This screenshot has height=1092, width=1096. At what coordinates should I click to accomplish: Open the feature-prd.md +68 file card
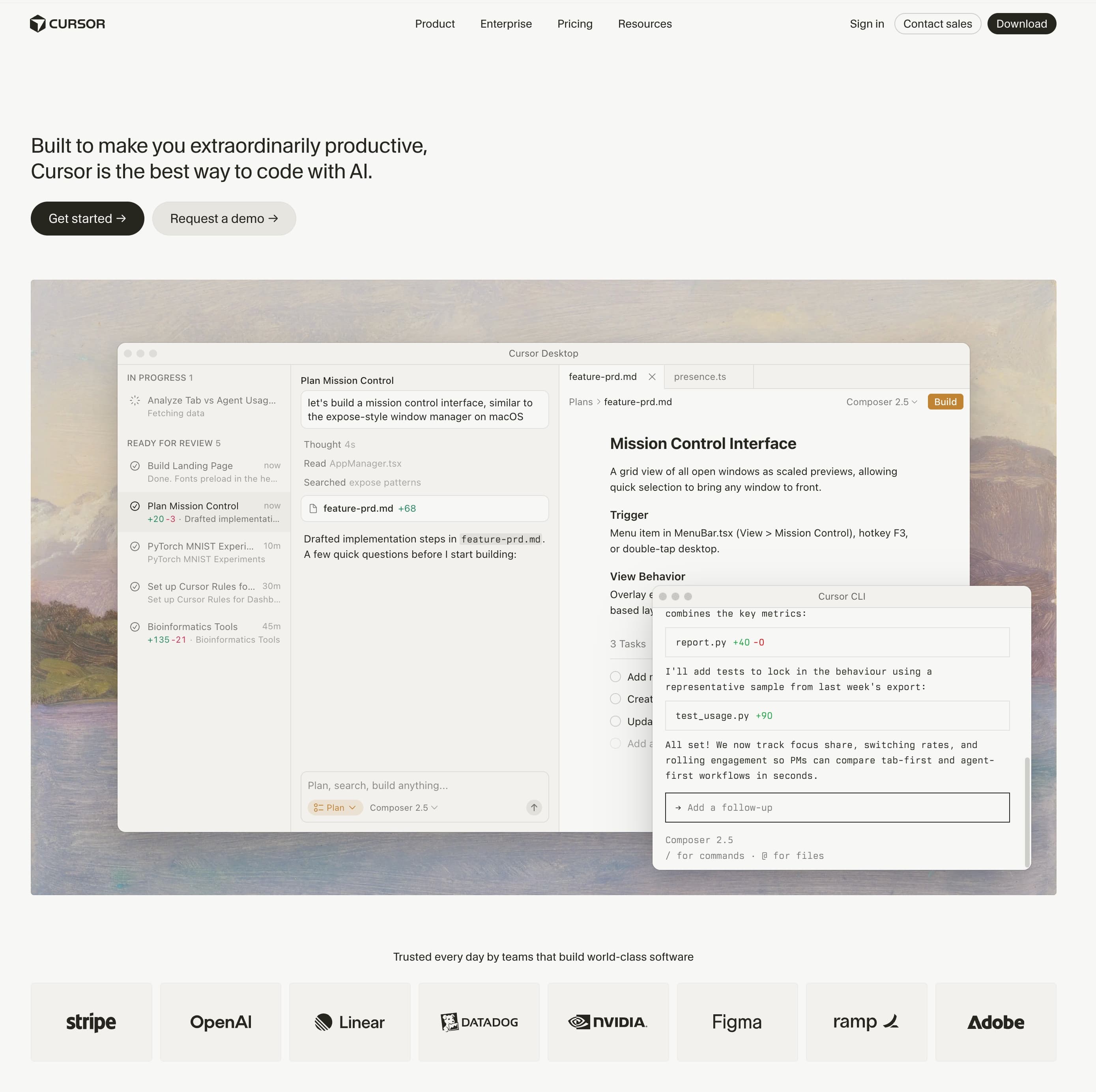425,508
